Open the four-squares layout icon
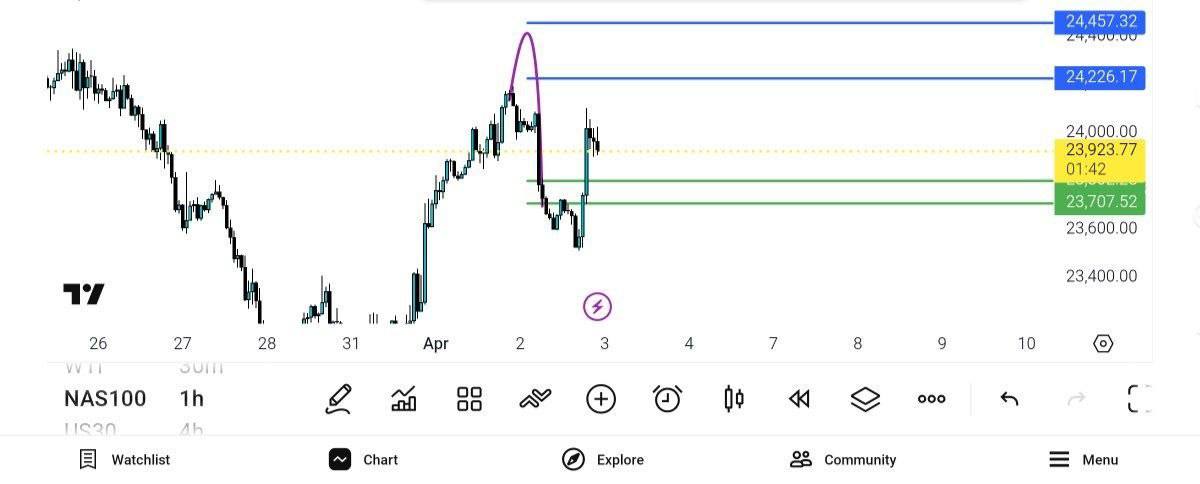The width and height of the screenshot is (1200, 484). pyautogui.click(x=469, y=399)
